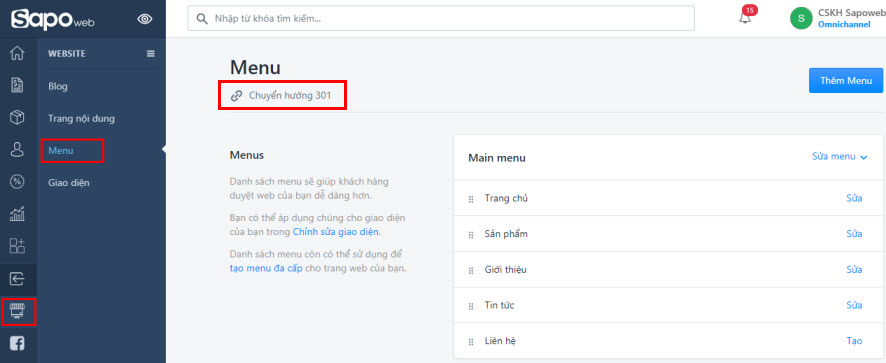Click Tạo for Liên hệ
Viewport: 886px width, 363px height.
[854, 341]
